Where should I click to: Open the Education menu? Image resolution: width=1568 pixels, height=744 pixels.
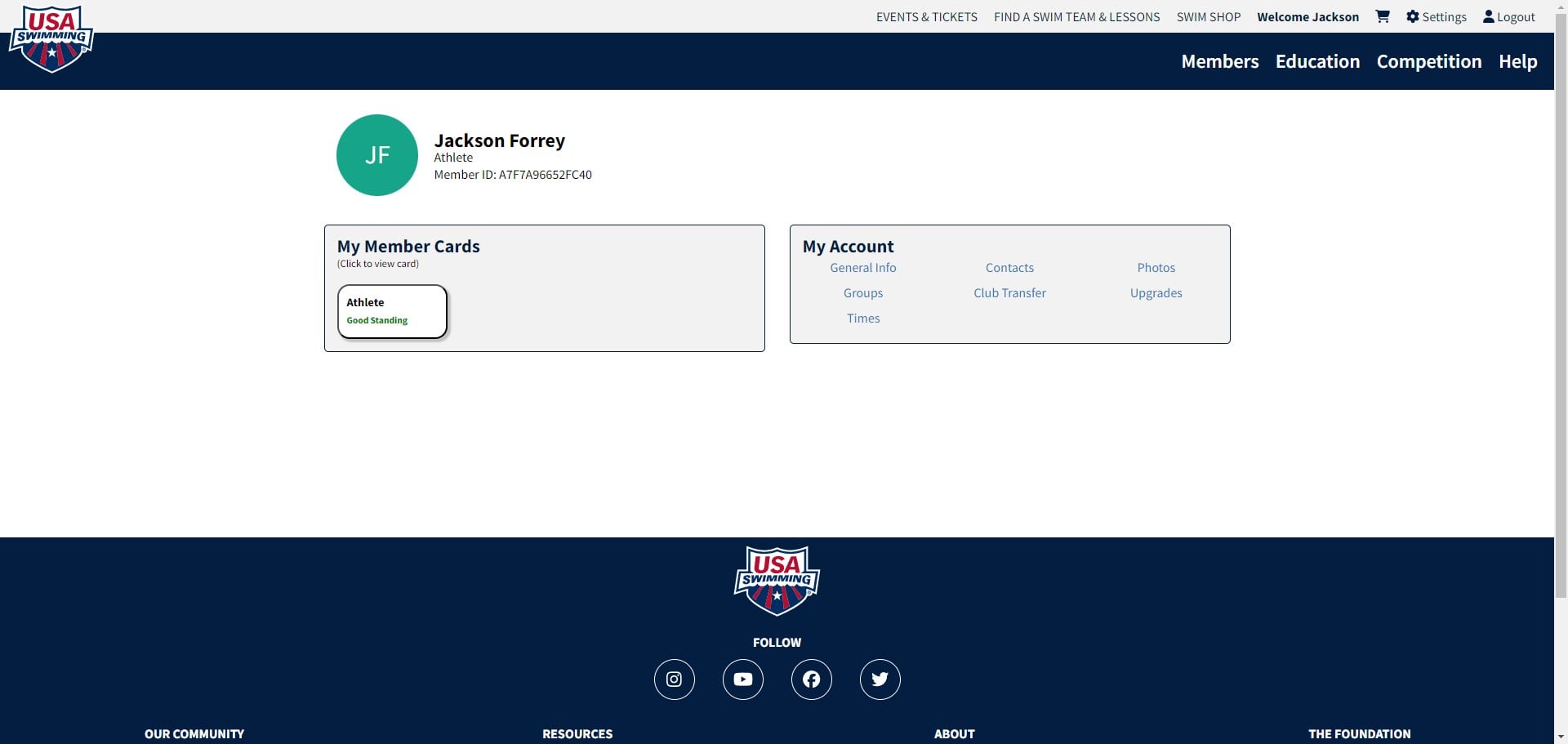click(1318, 61)
